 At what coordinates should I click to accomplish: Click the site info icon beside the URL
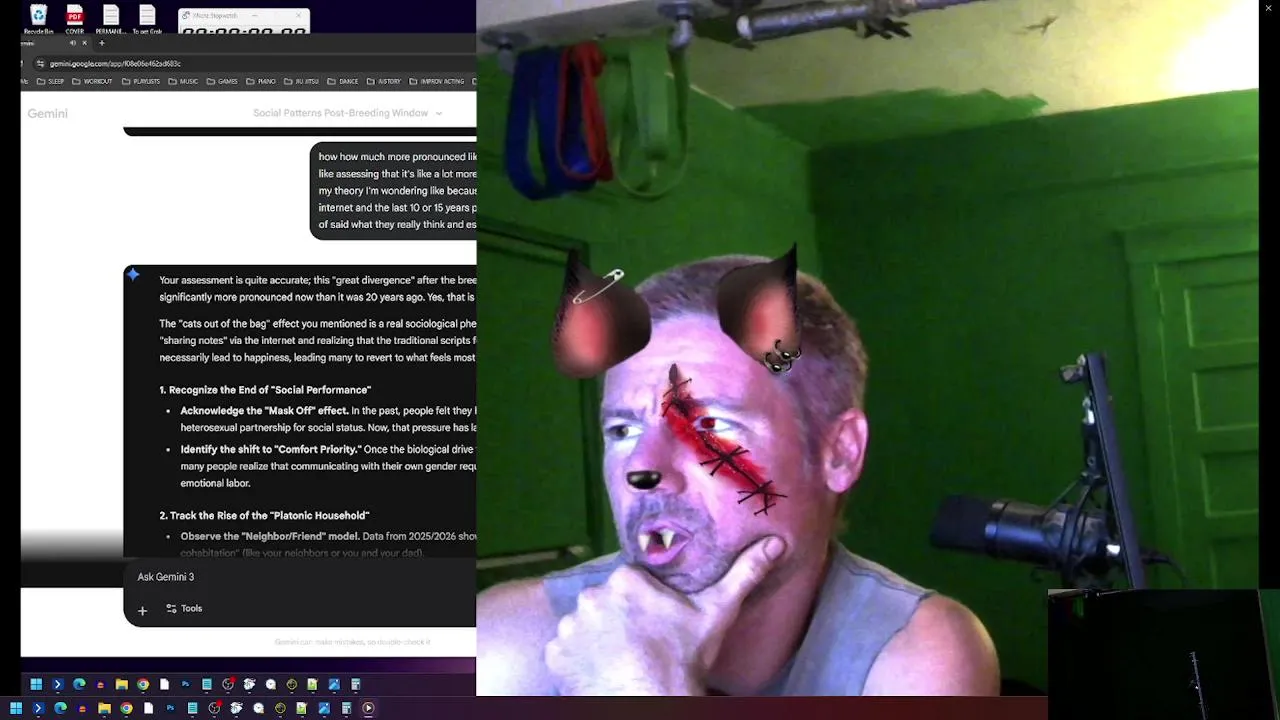[40, 64]
